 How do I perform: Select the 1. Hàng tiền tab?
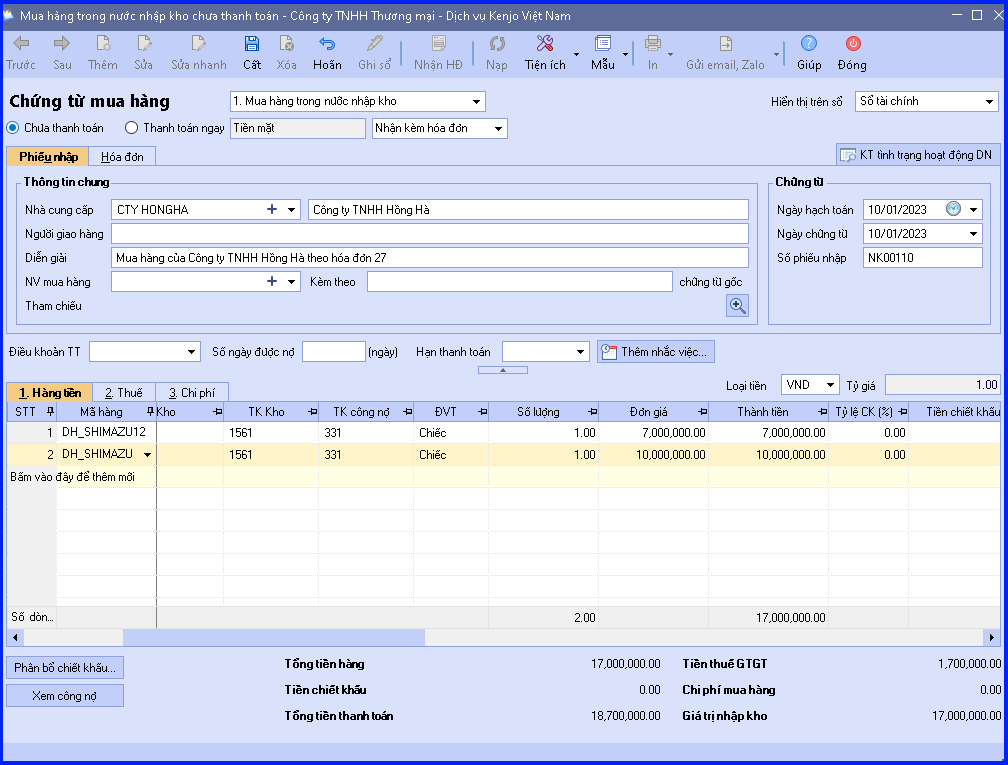[x=50, y=393]
